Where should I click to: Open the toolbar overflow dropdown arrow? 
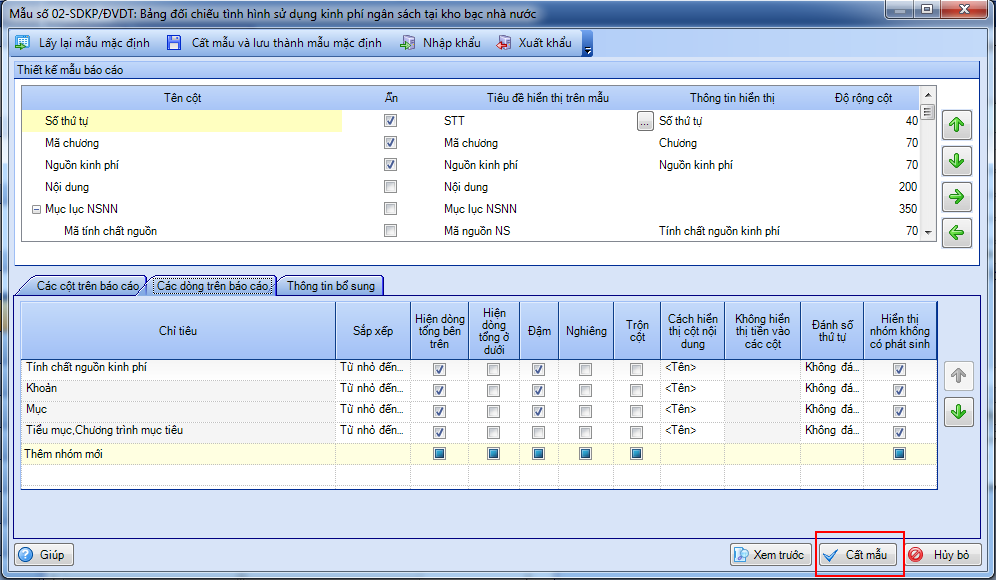588,46
